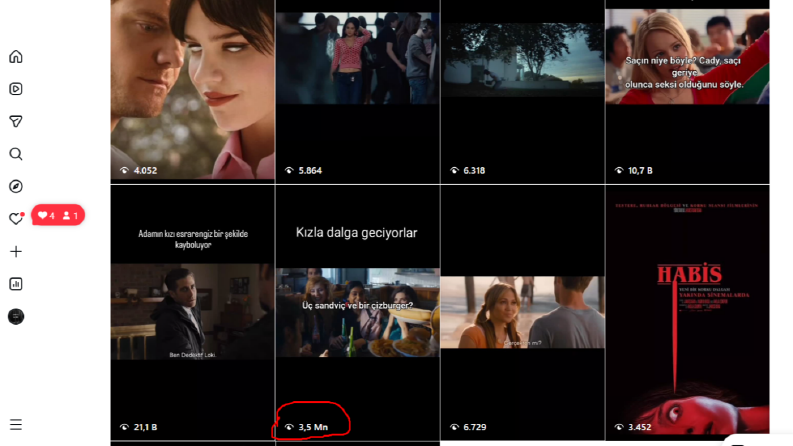
Task: Click the 3,5 Mn view count text
Action: click(313, 427)
